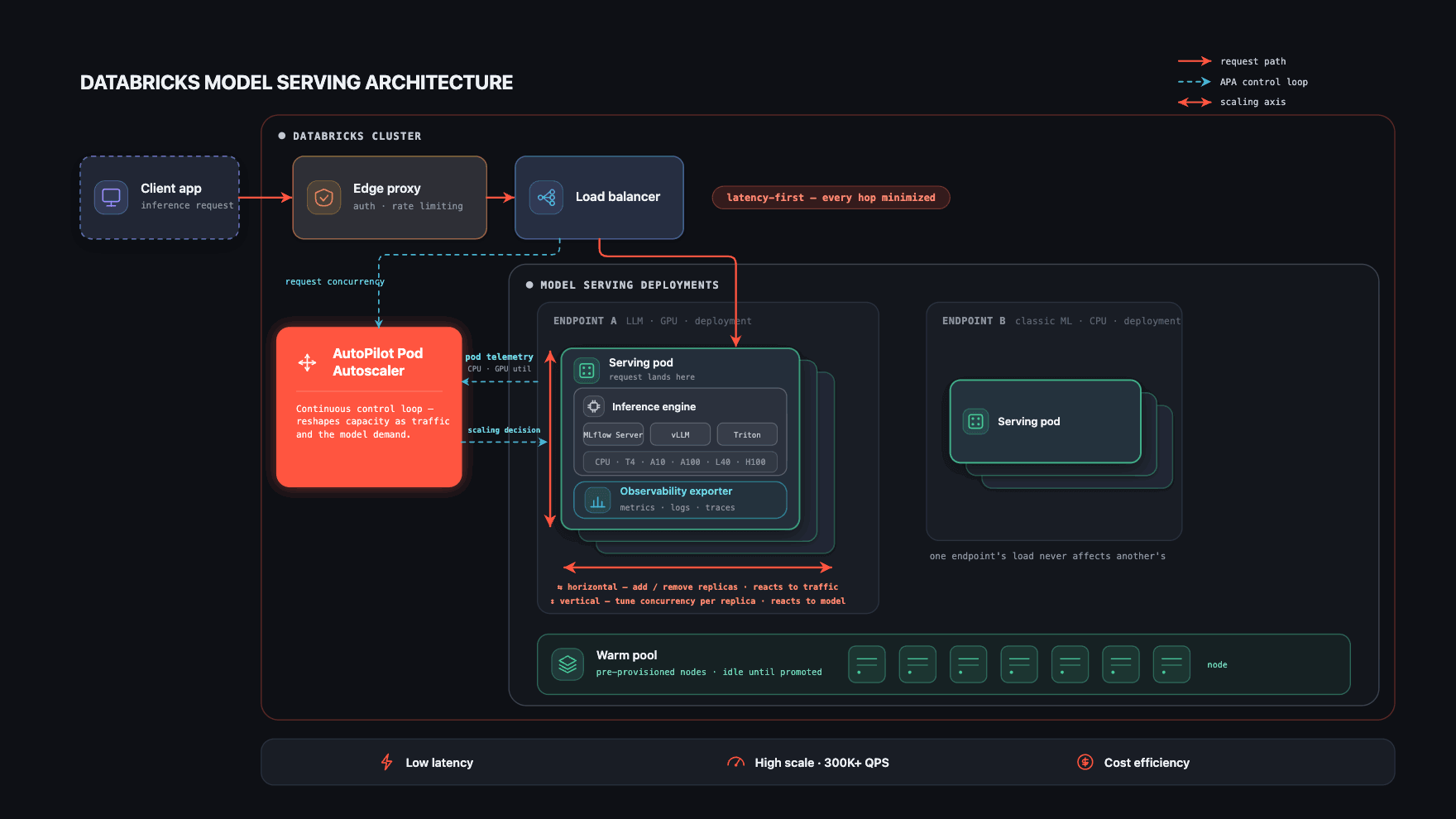Image resolution: width=1456 pixels, height=819 pixels.
Task: Select the "Observability exporter" title
Action: point(676,491)
